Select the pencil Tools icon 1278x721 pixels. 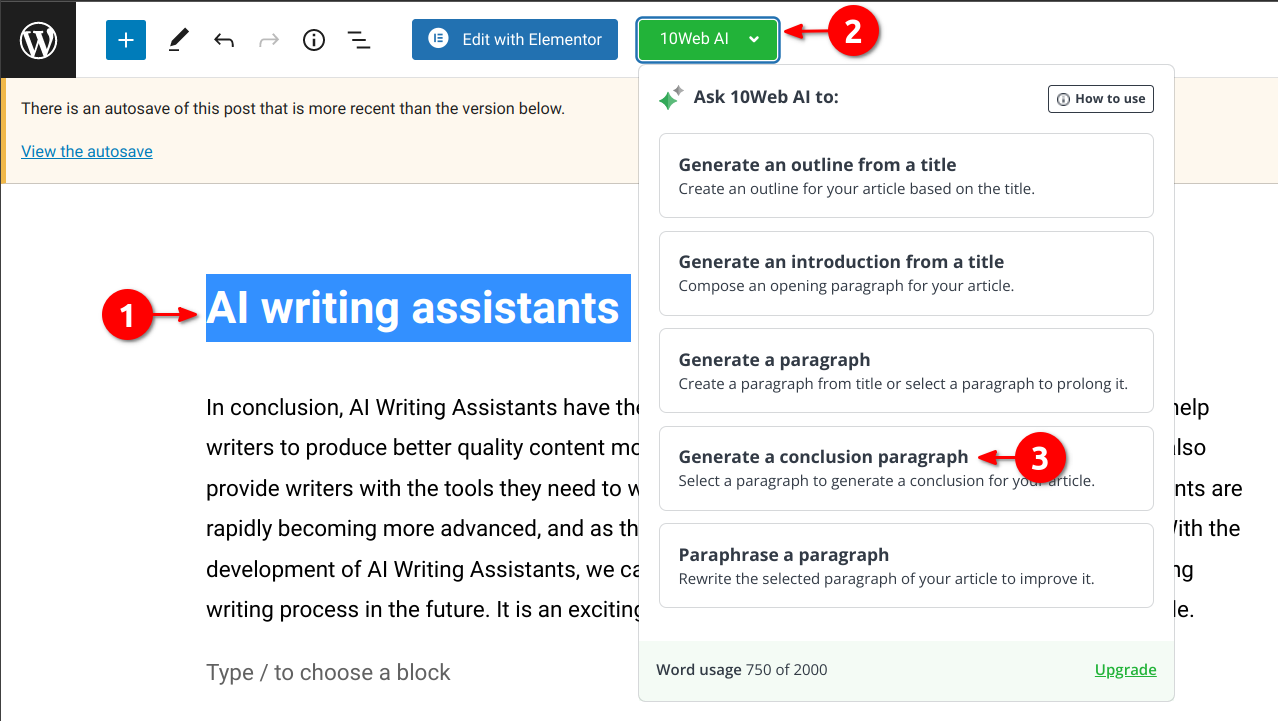(178, 40)
